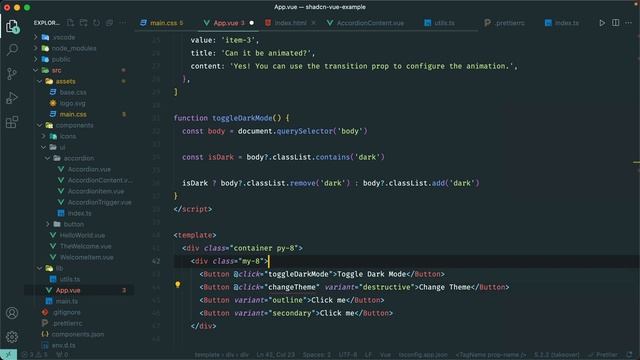Open the Run and Debug view
Viewport: 640px width, 360px height.
(12, 98)
